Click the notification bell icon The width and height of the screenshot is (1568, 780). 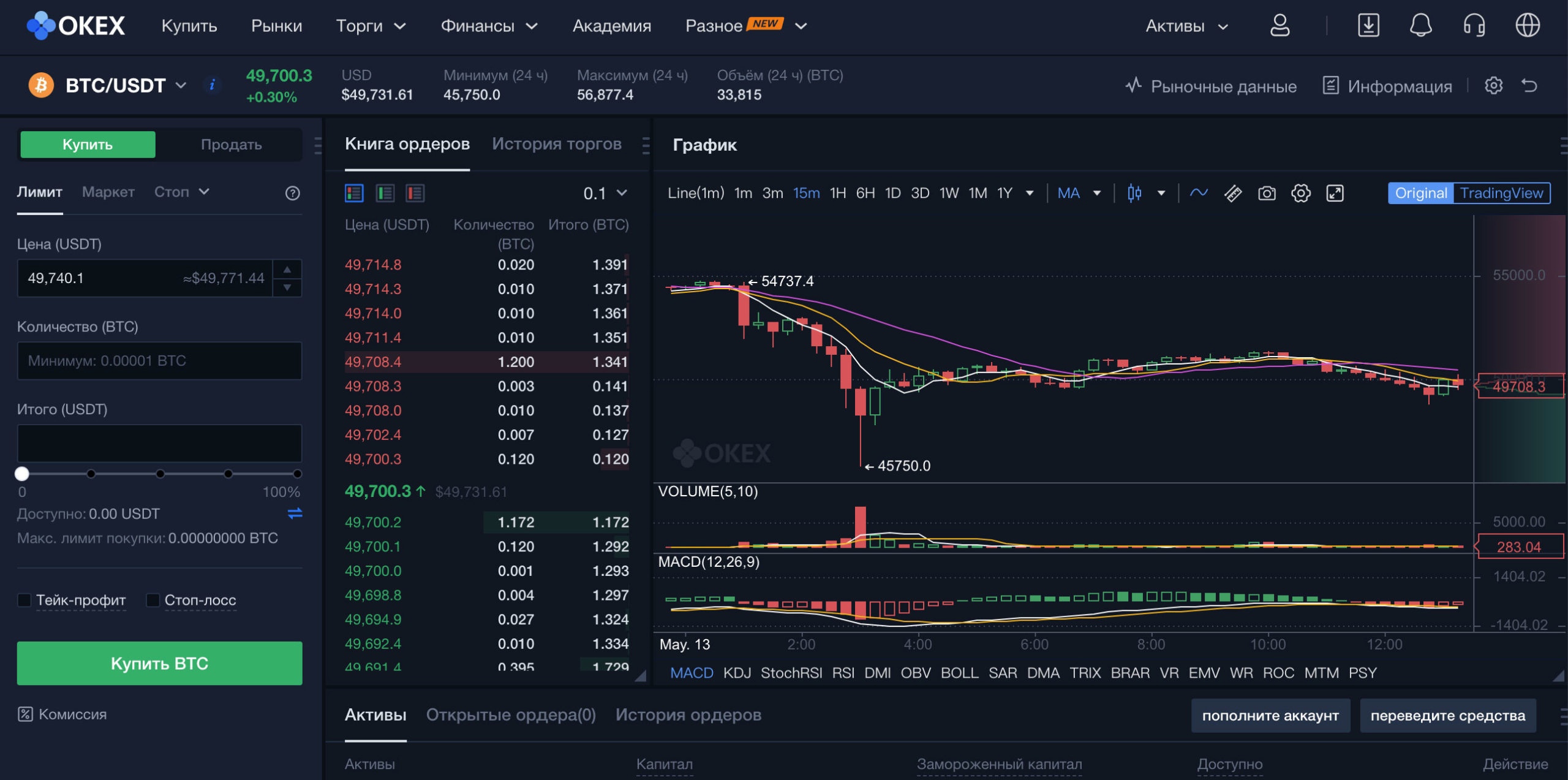click(x=1420, y=26)
